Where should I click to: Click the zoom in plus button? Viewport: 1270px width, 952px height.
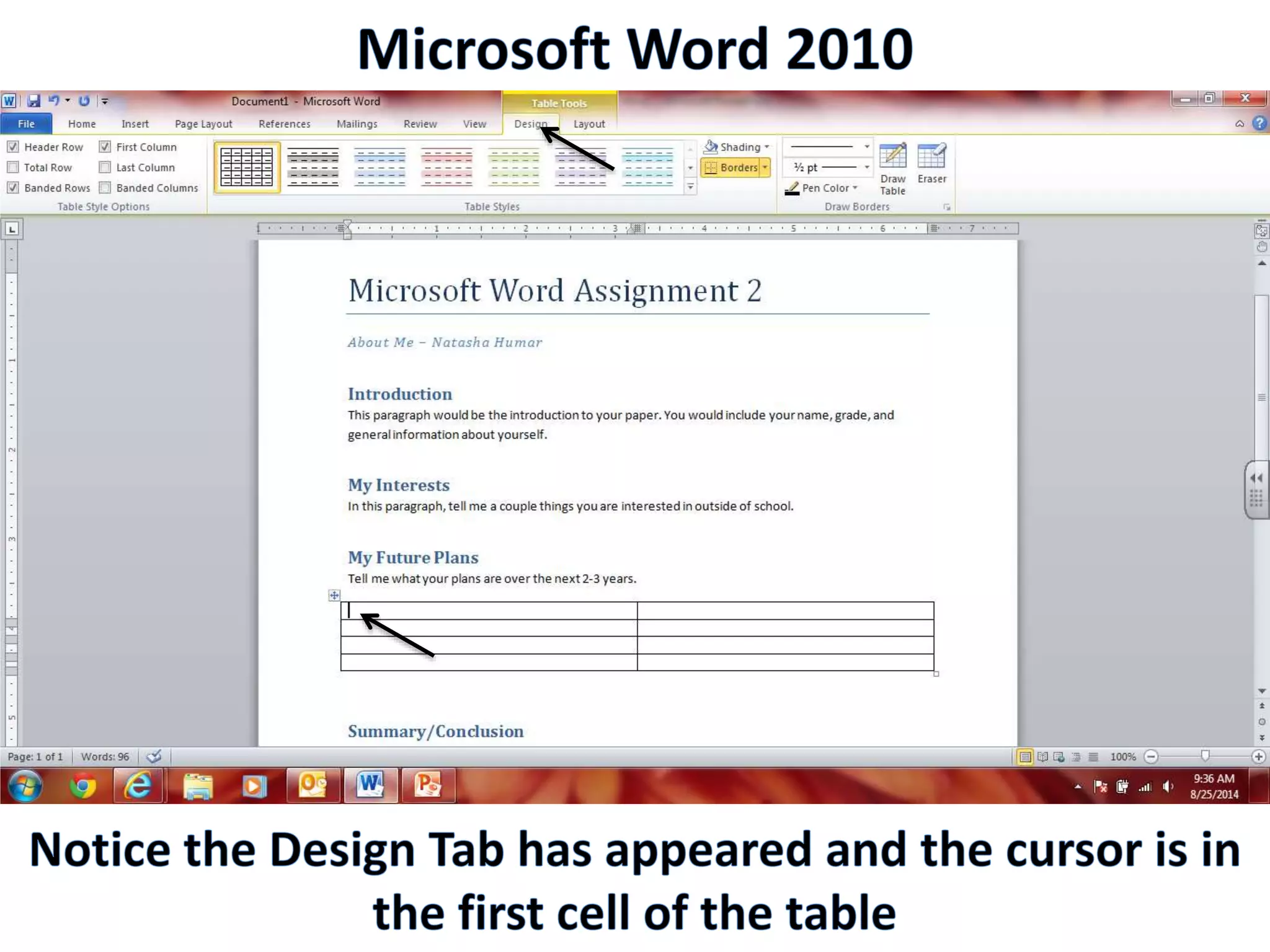click(x=1258, y=756)
